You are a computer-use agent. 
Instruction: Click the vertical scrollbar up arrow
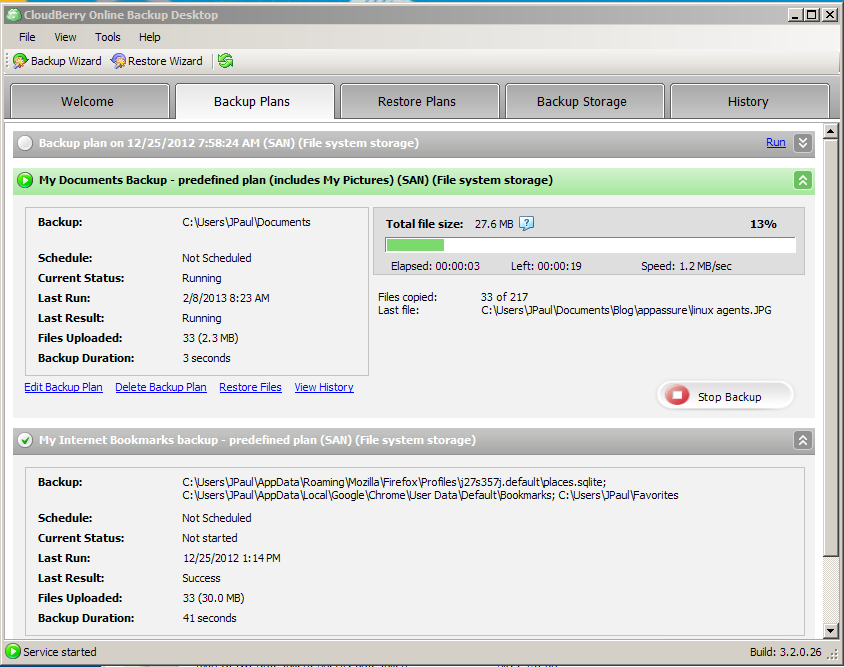tap(831, 131)
